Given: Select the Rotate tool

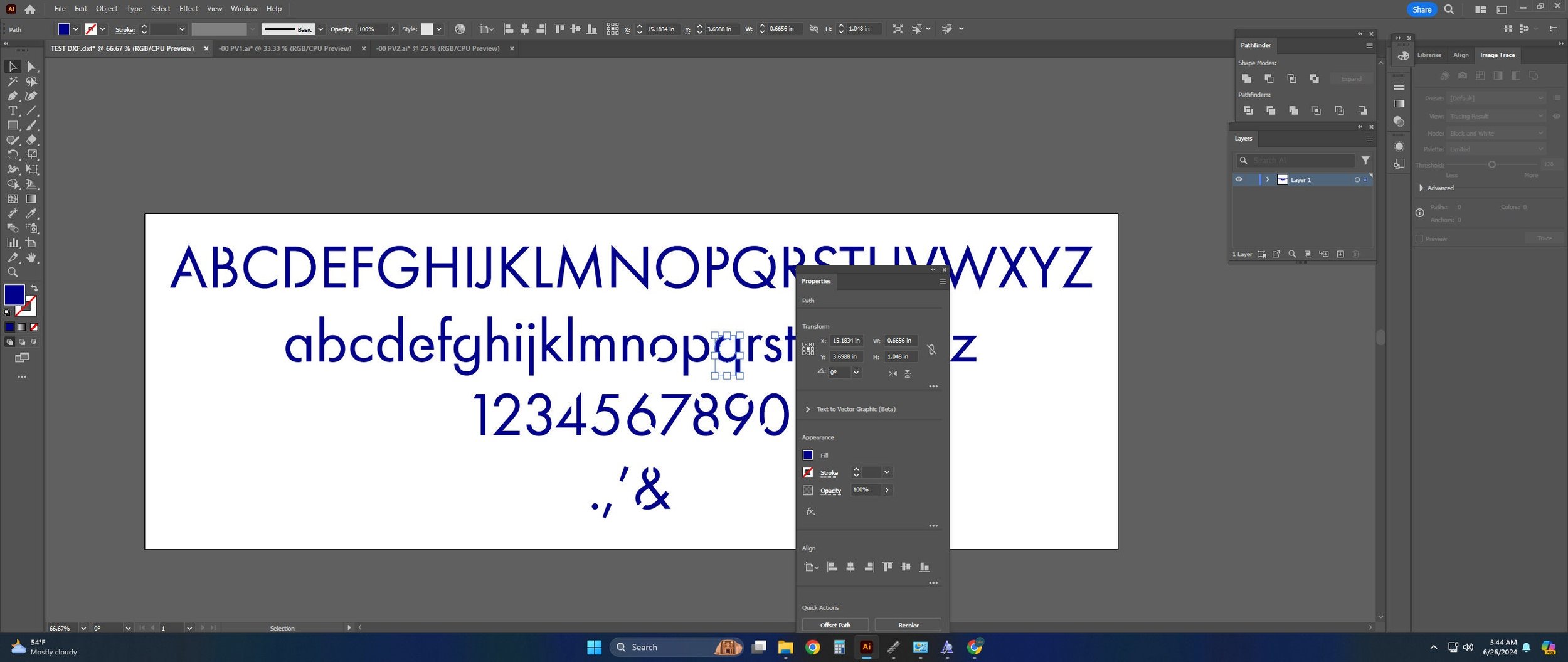Looking at the screenshot, I should (13, 154).
